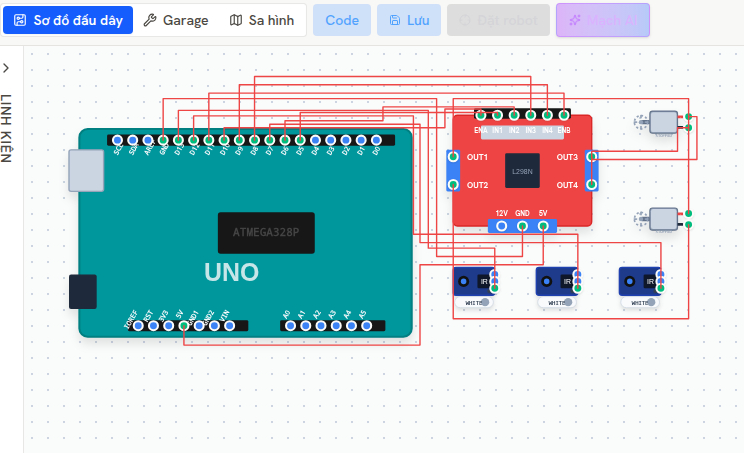The height and width of the screenshot is (453, 744).
Task: Click the A5 analog pin
Action: tap(366, 326)
